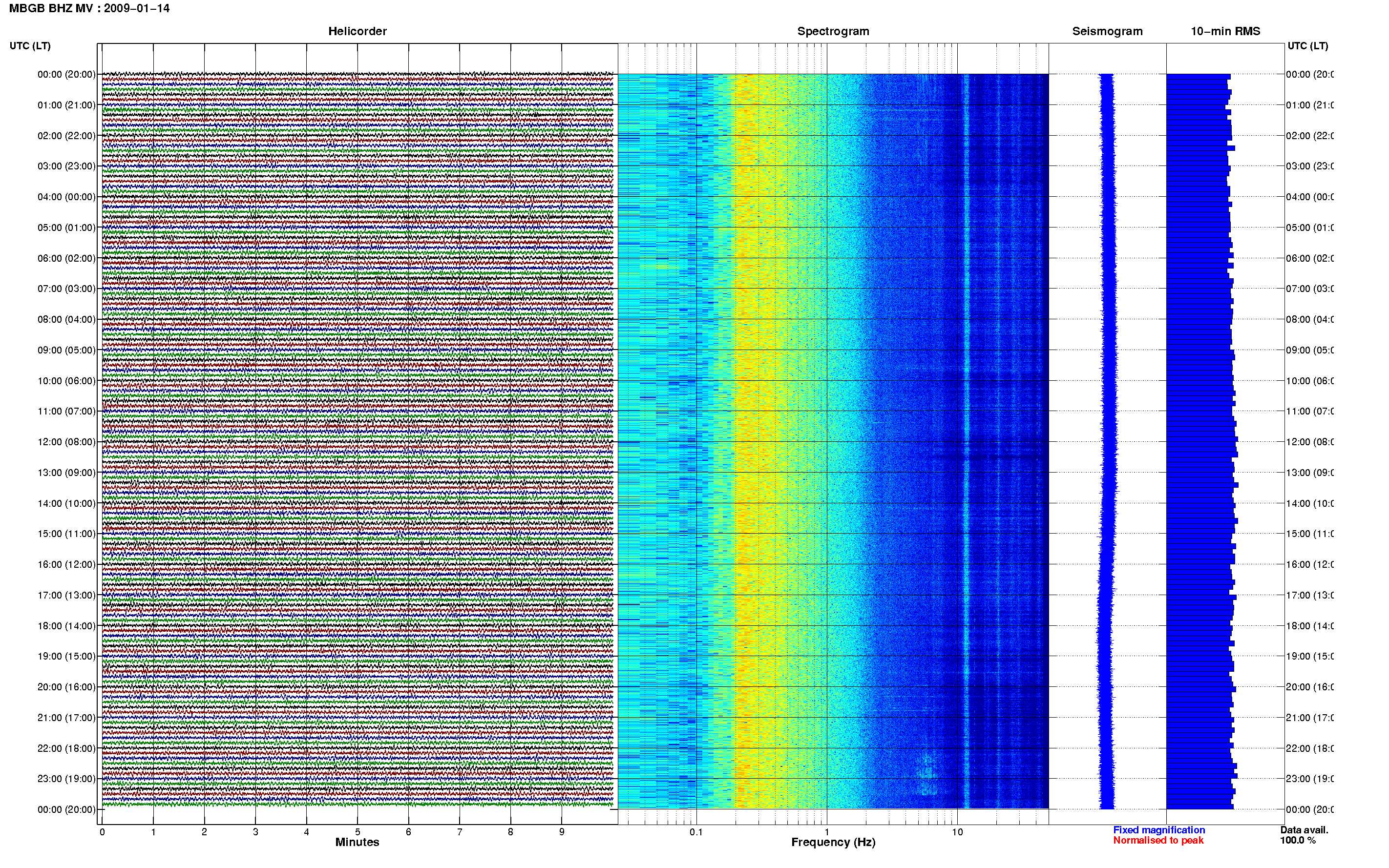Click the left time label '15:00 (11:00)'

(66, 534)
